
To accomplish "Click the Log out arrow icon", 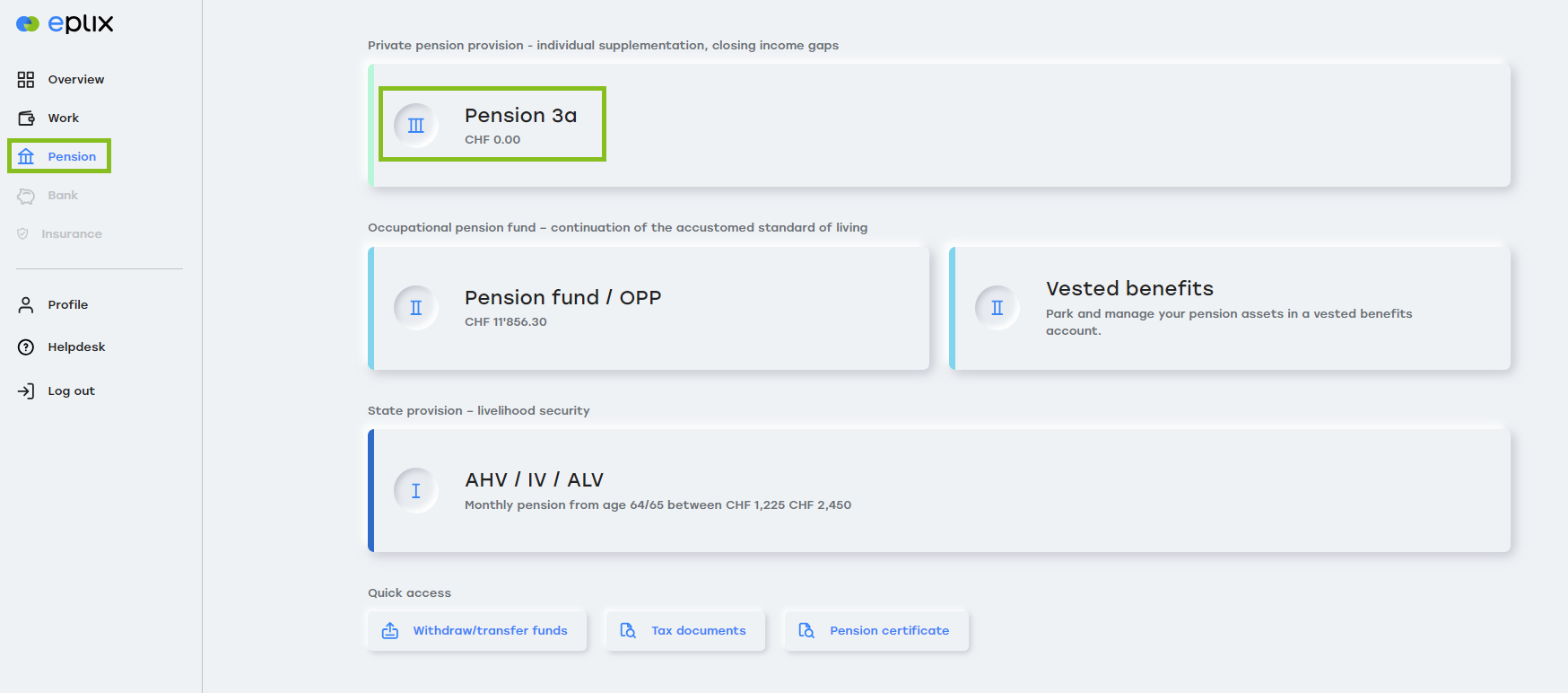I will (x=26, y=391).
